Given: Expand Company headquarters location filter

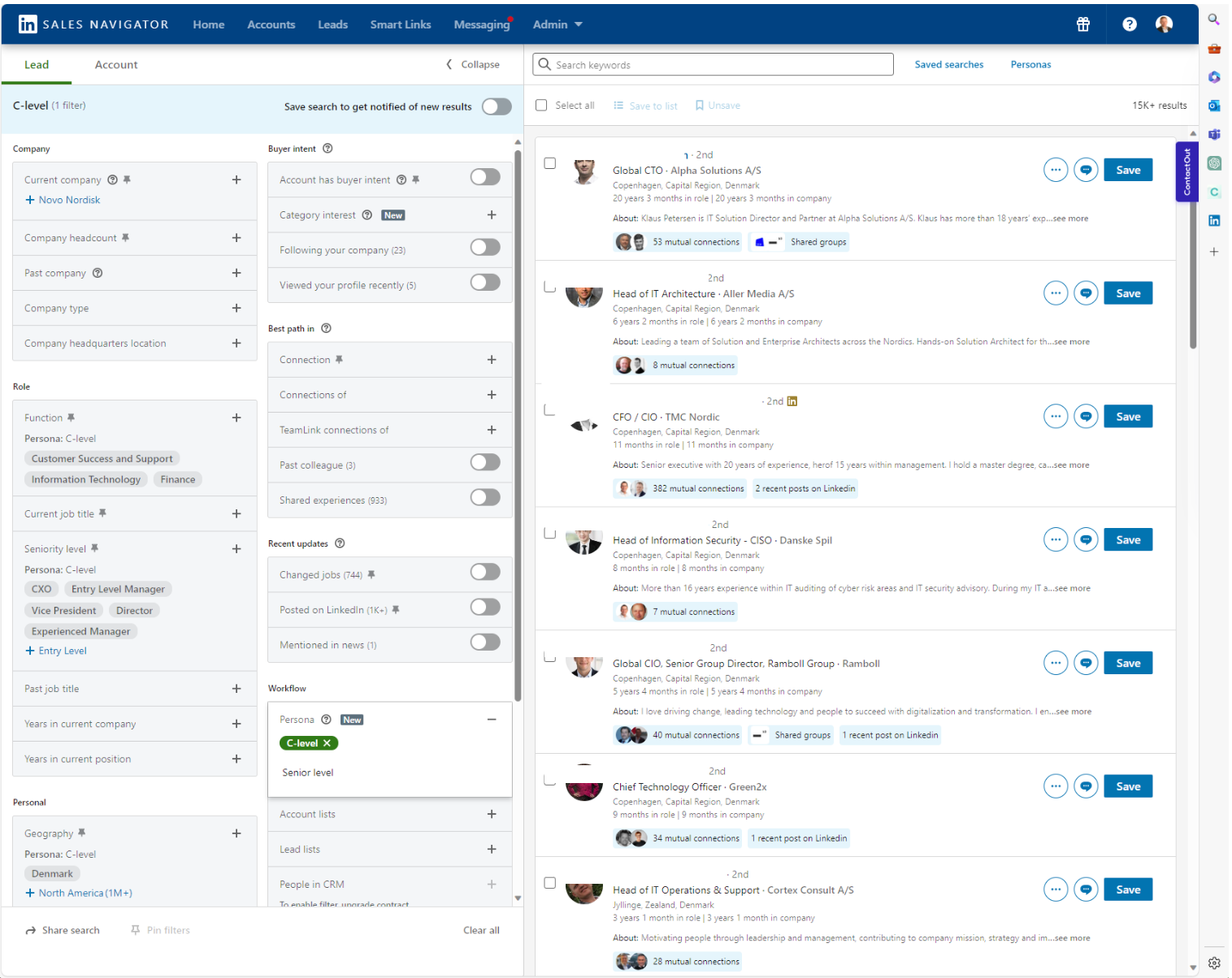Looking at the screenshot, I should (236, 343).
